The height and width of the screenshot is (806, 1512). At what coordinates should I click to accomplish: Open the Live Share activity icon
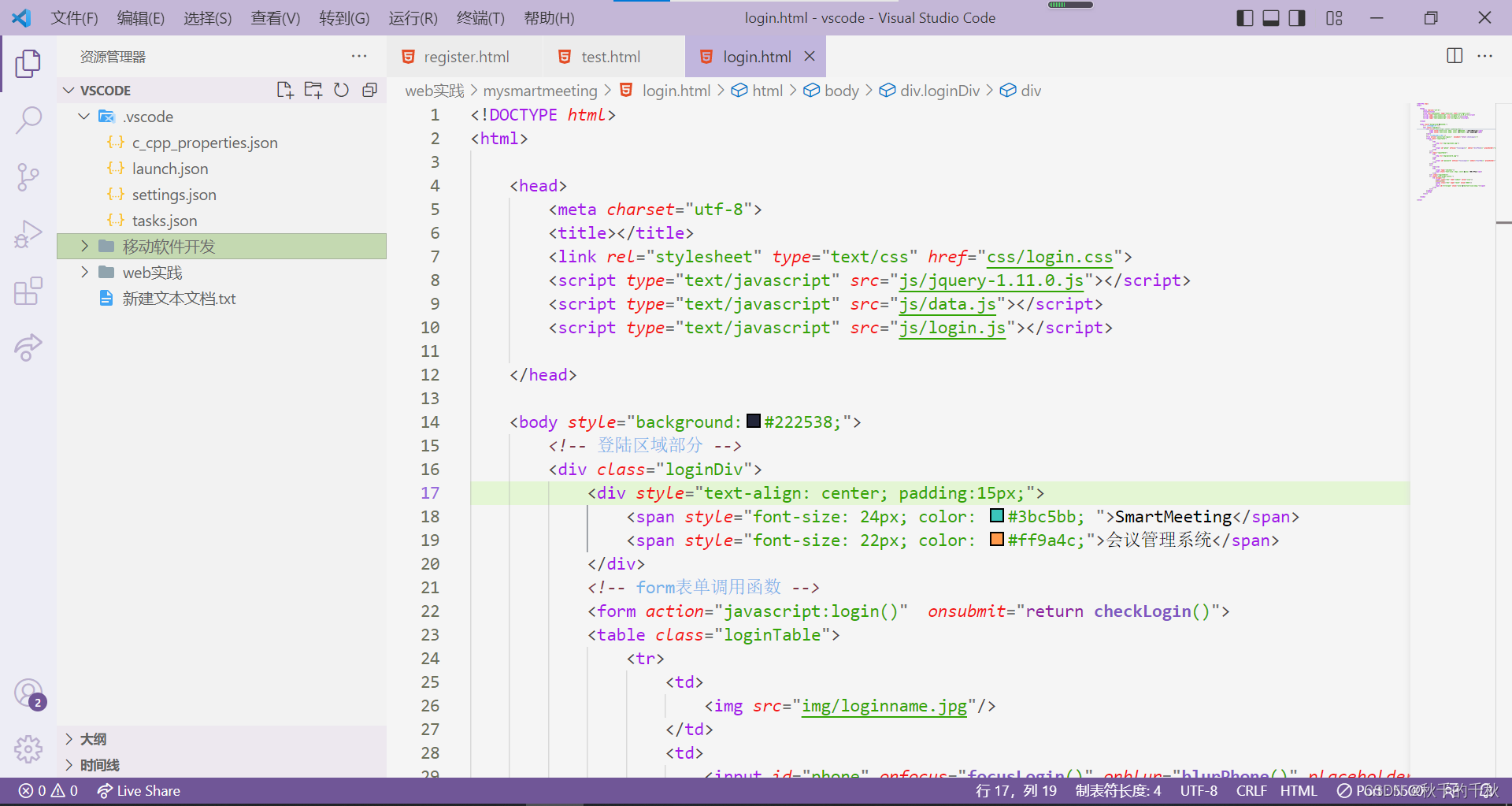(x=28, y=347)
